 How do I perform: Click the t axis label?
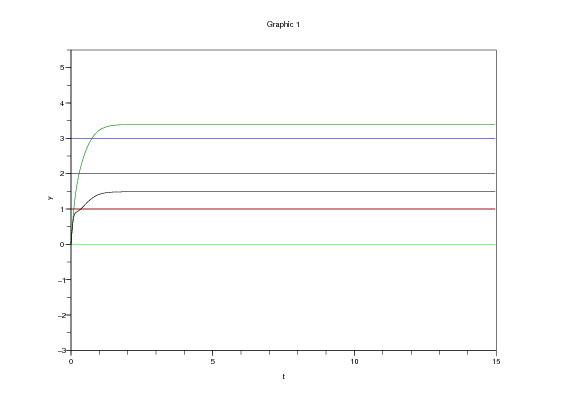pyautogui.click(x=284, y=376)
